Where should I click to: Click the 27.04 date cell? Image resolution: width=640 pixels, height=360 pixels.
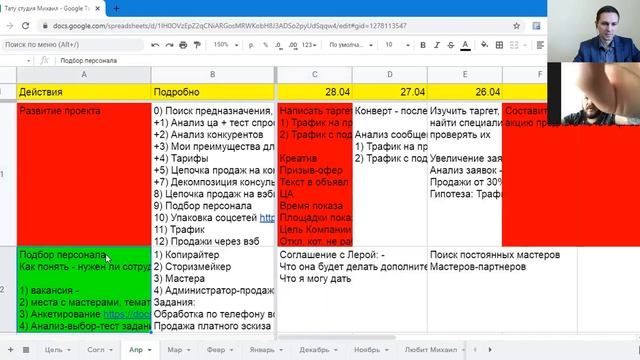click(390, 92)
